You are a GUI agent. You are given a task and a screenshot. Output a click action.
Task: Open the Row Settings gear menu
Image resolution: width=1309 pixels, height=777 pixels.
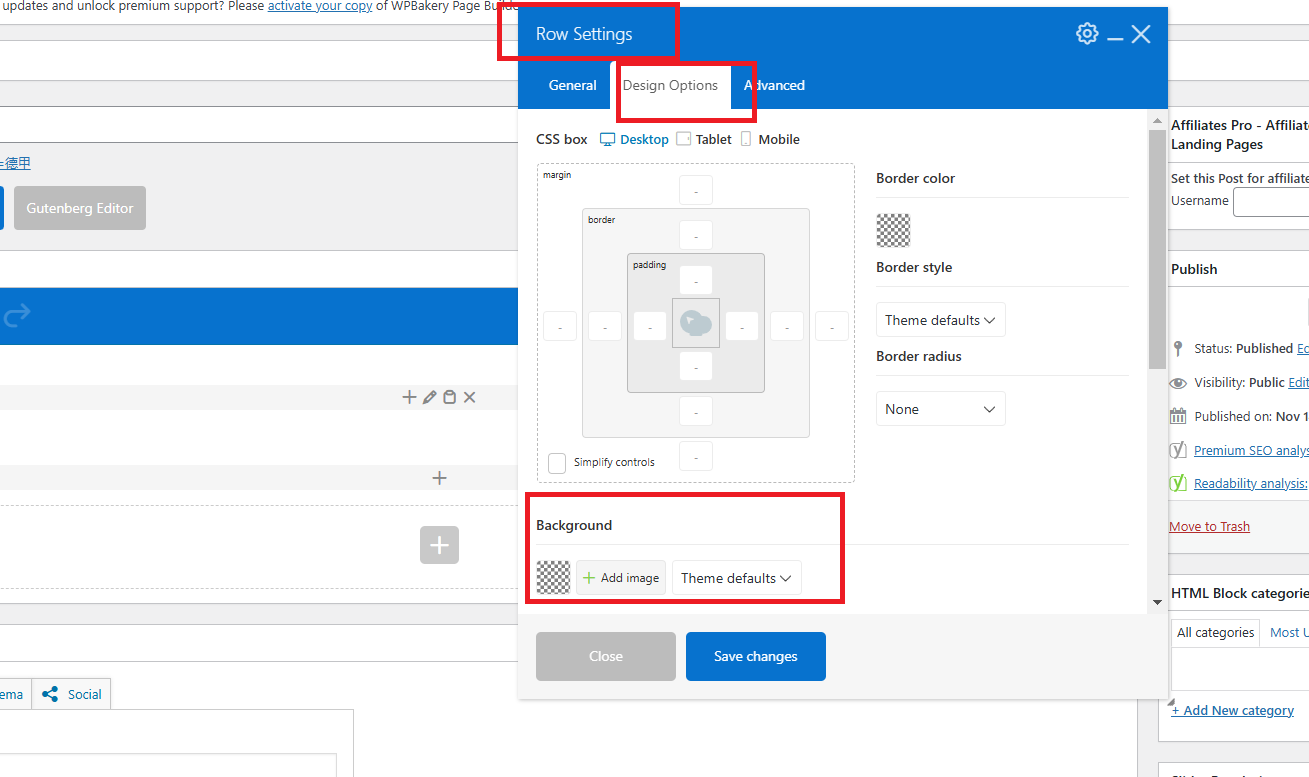coord(1087,34)
